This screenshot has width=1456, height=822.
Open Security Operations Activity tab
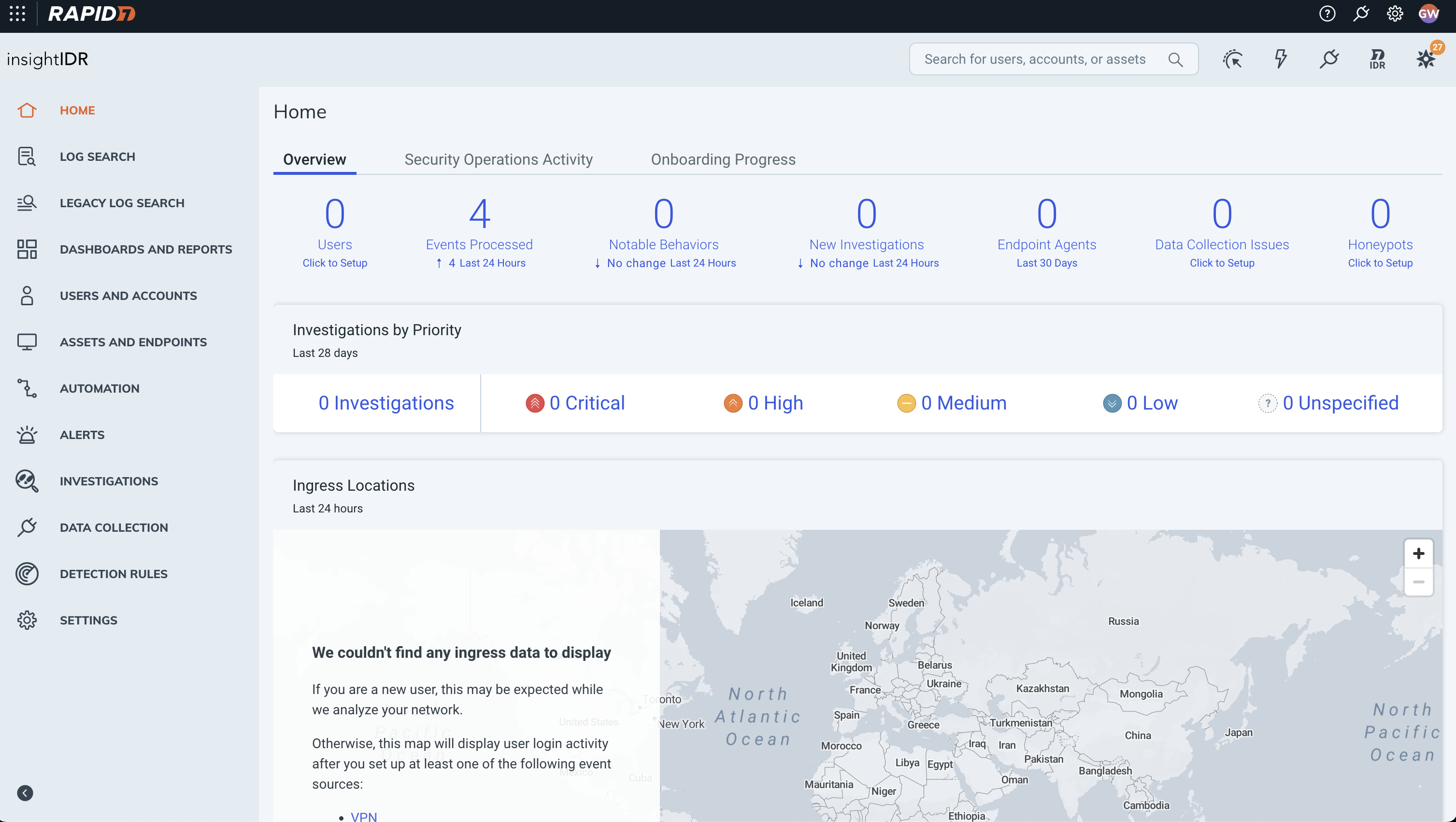[499, 159]
